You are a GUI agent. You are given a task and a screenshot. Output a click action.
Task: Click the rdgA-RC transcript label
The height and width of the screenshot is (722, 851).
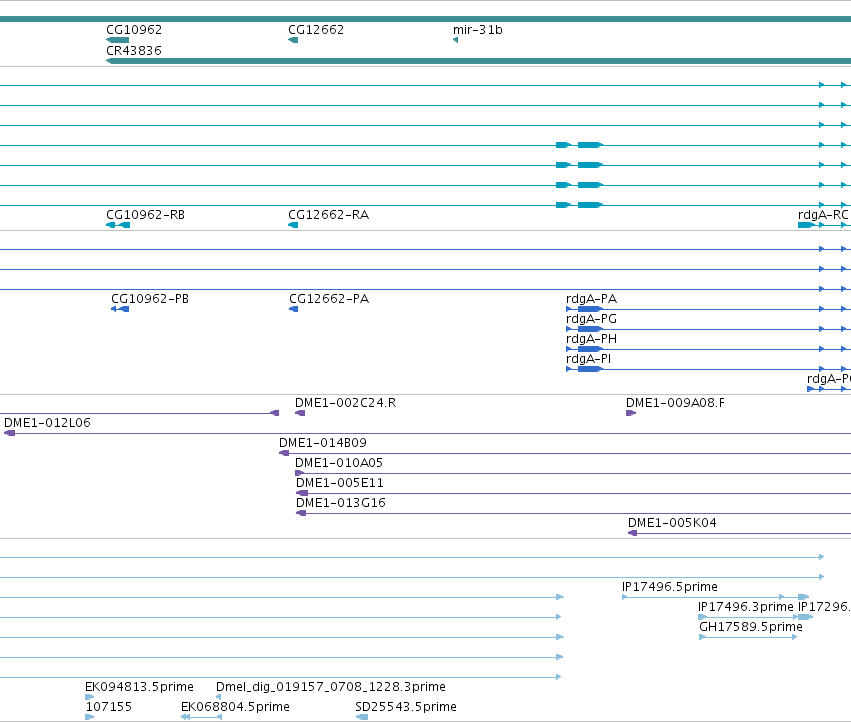[x=823, y=215]
